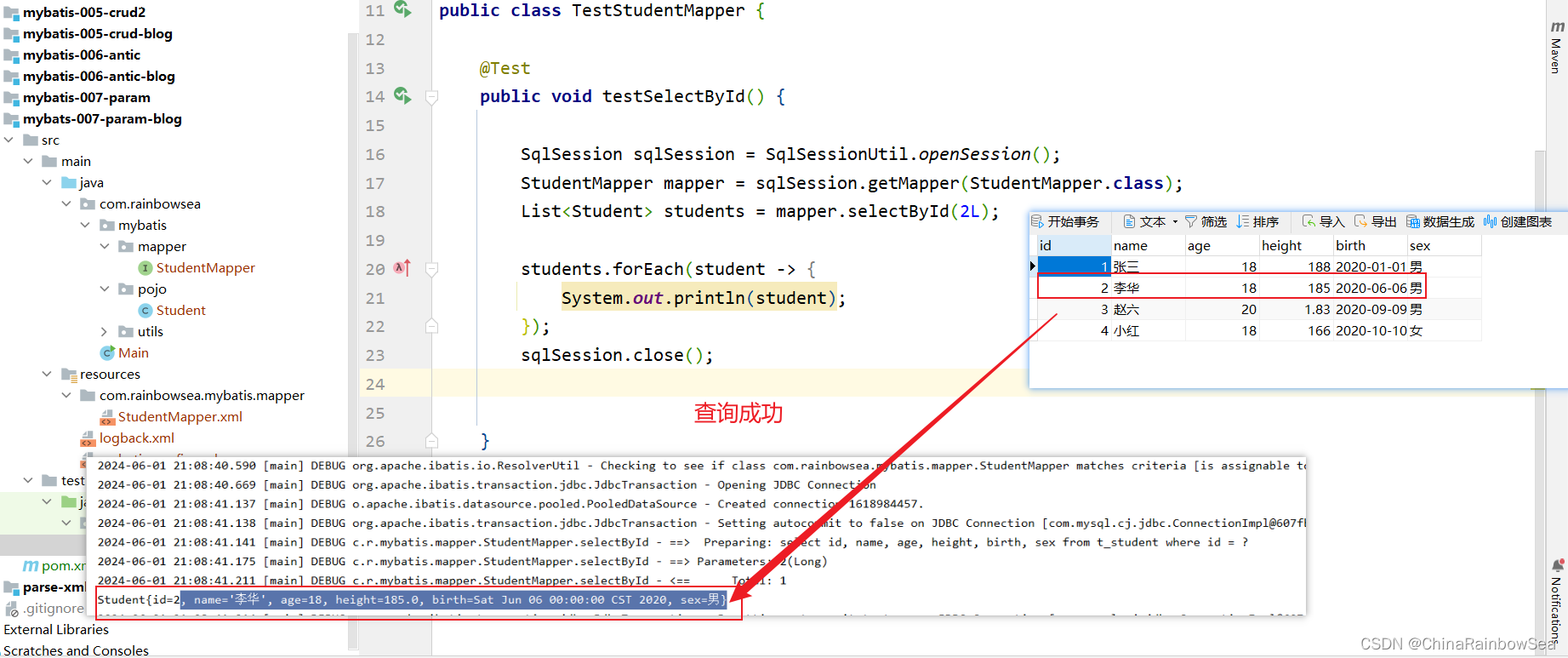Click the 赵六 name cell

click(x=1149, y=309)
